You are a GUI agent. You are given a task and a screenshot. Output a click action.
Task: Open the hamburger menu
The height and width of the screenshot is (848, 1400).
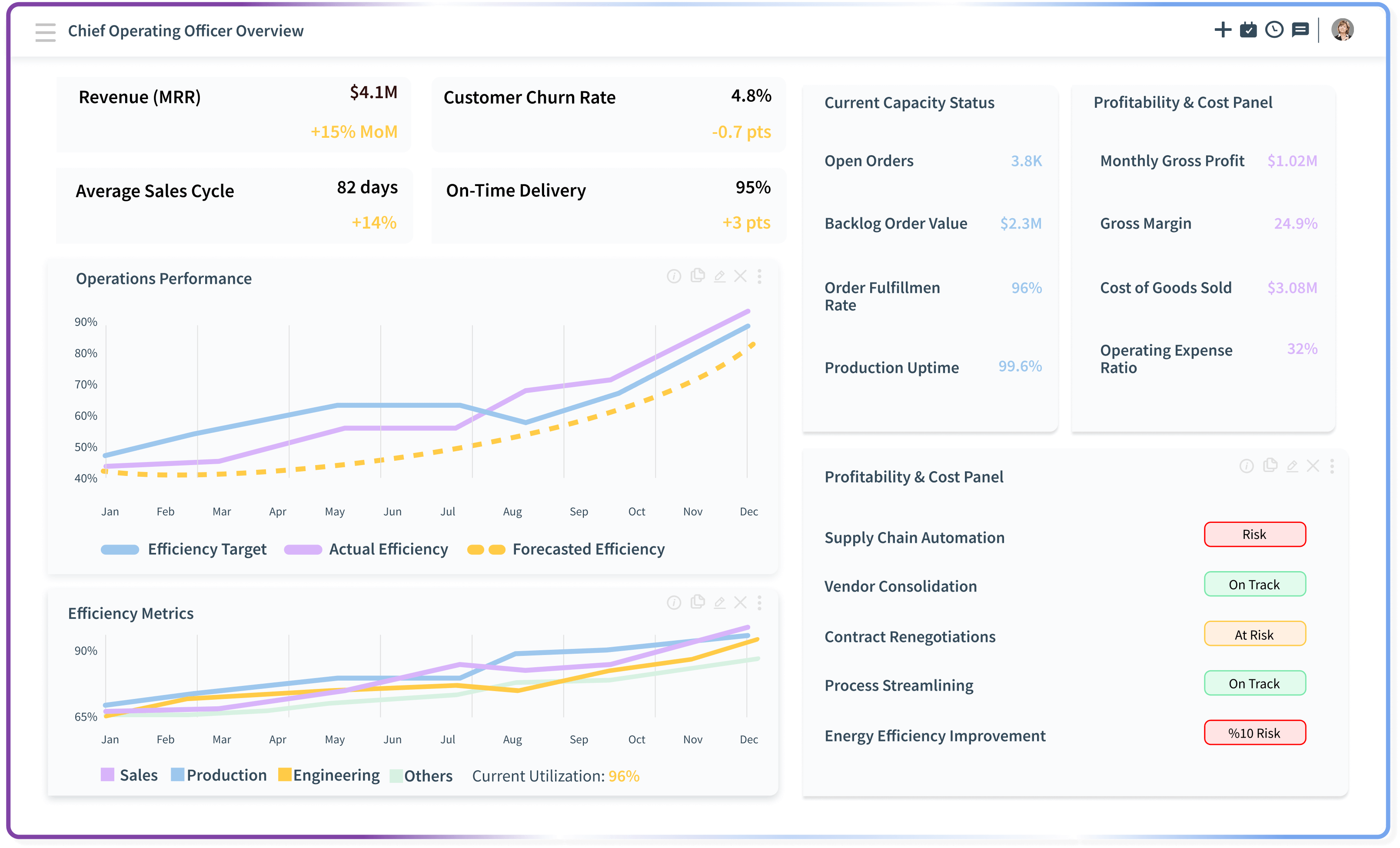(46, 33)
